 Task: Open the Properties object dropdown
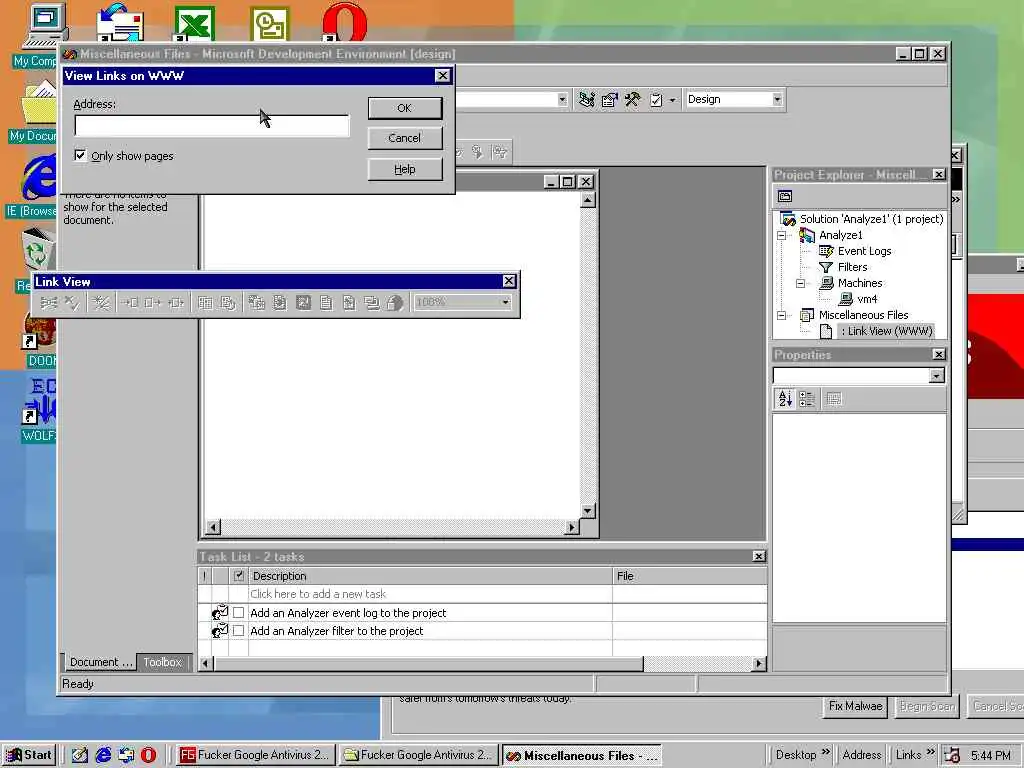click(937, 376)
